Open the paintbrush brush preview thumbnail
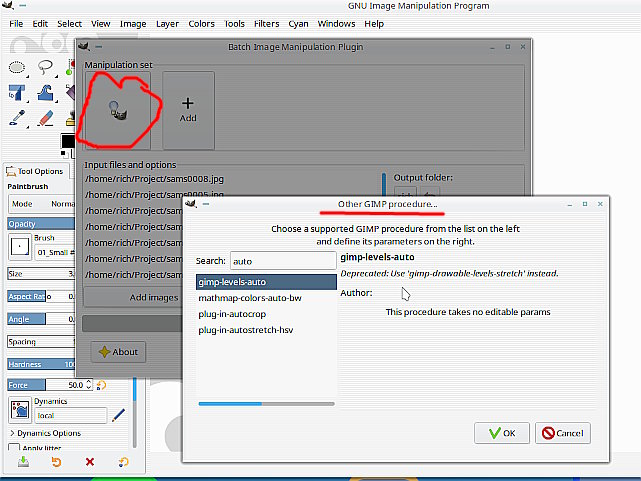This screenshot has width=641, height=481. click(20, 246)
